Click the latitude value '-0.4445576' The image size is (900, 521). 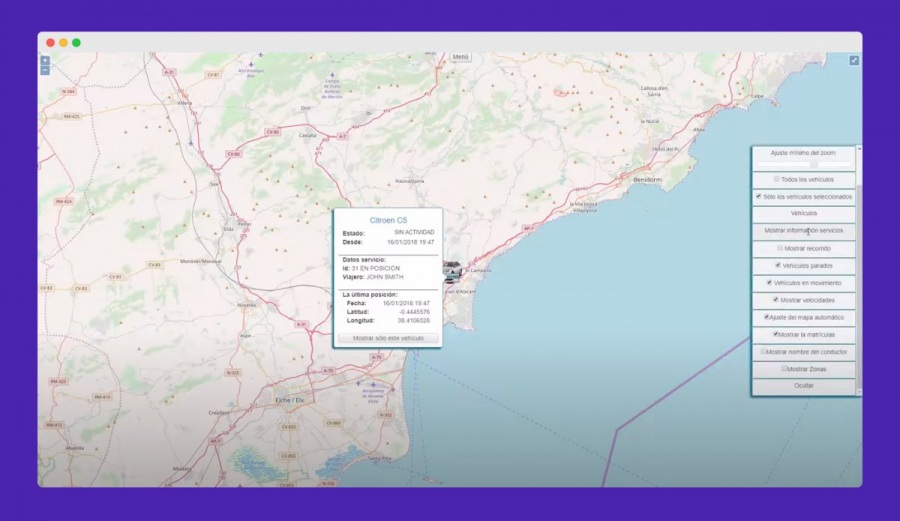(413, 312)
